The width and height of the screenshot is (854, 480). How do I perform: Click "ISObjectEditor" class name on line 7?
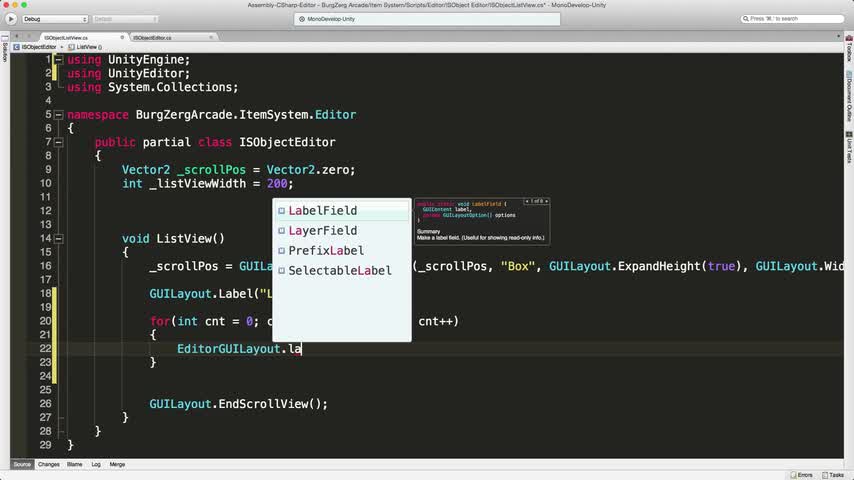tap(287, 142)
